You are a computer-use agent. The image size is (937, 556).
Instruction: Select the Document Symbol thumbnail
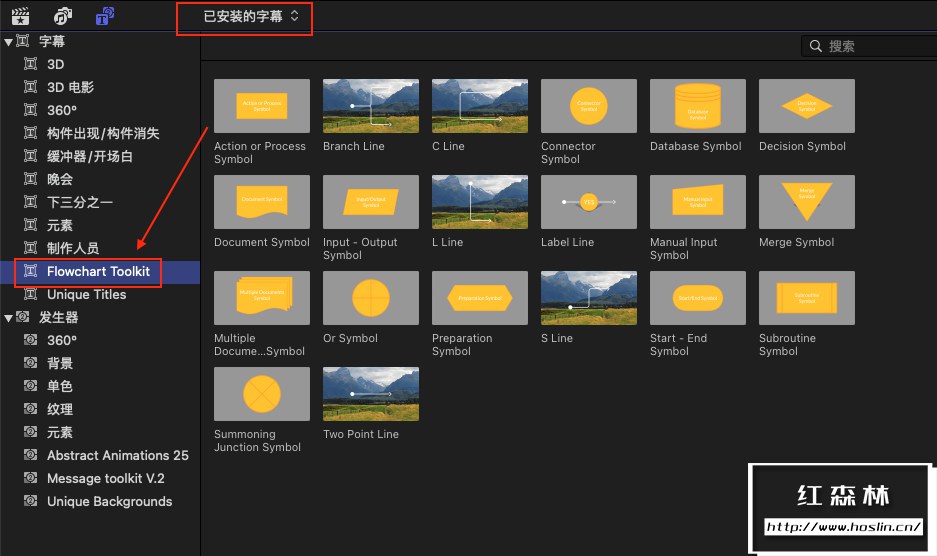coord(262,202)
